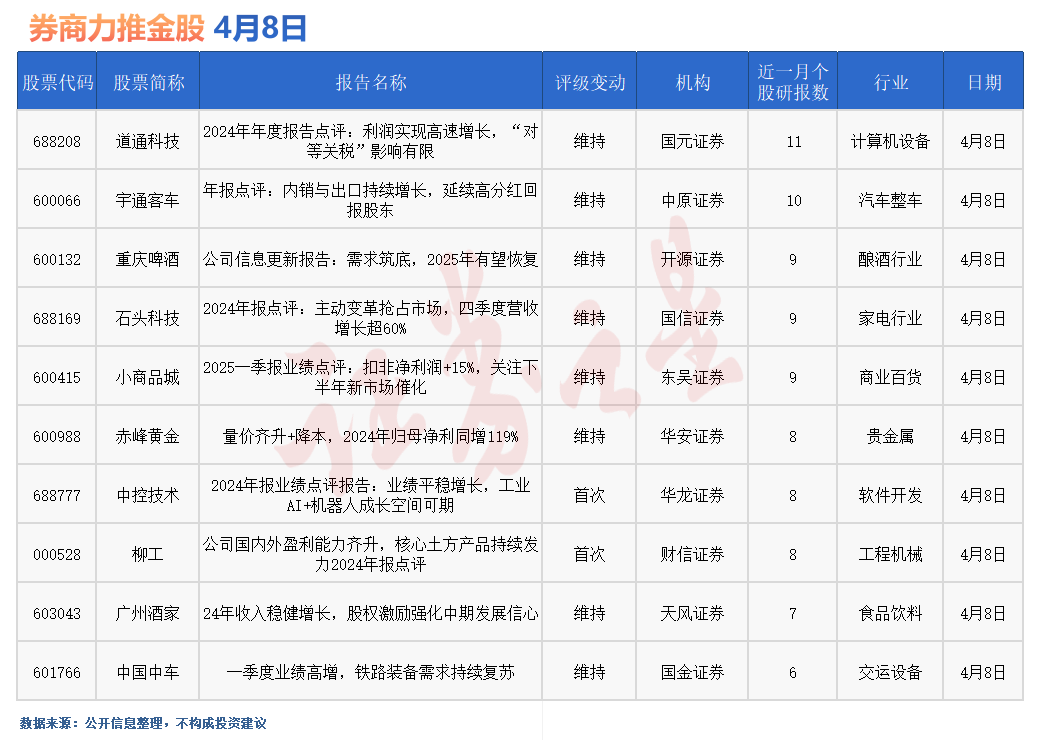Click industry 软件开发
Image resolution: width=1042 pixels, height=740 pixels.
890,496
